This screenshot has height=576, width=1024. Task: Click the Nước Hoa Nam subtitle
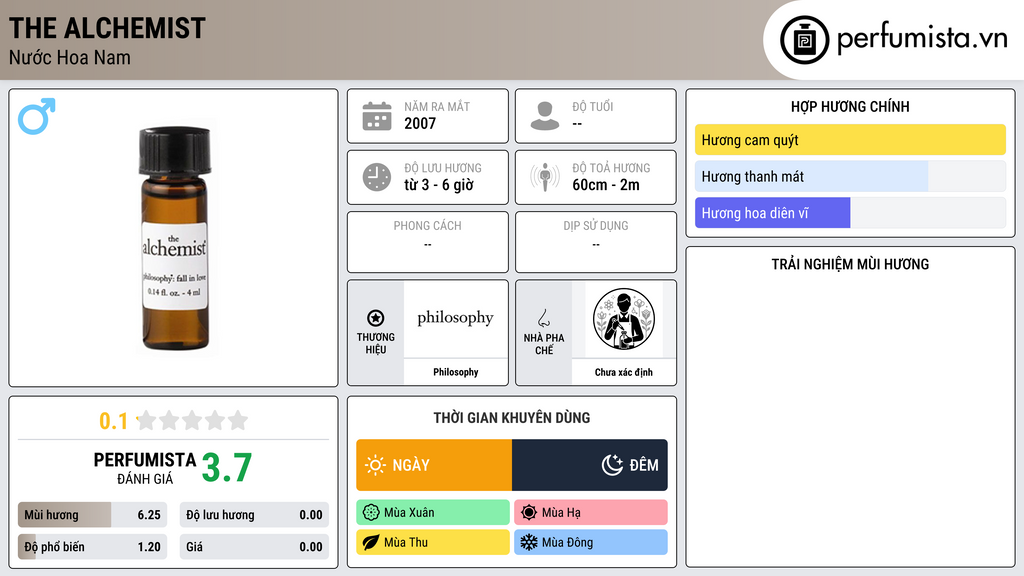point(70,58)
